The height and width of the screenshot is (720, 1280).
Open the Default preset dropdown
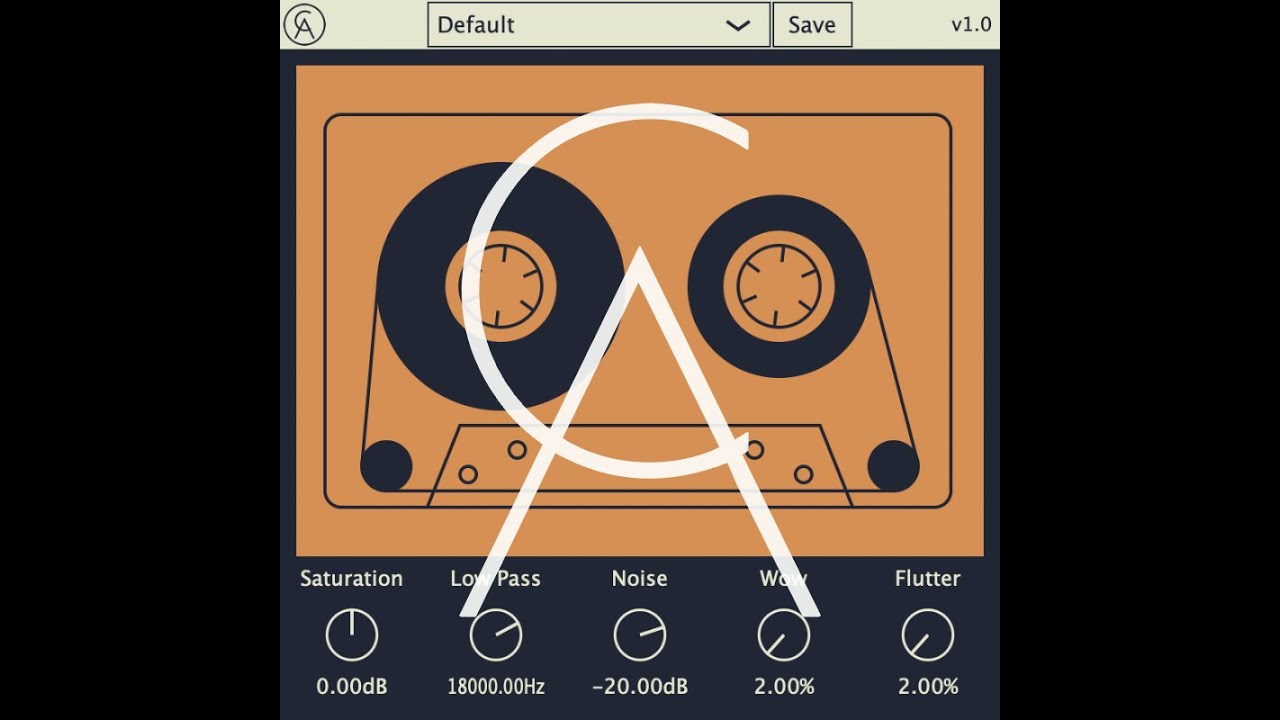coord(599,24)
